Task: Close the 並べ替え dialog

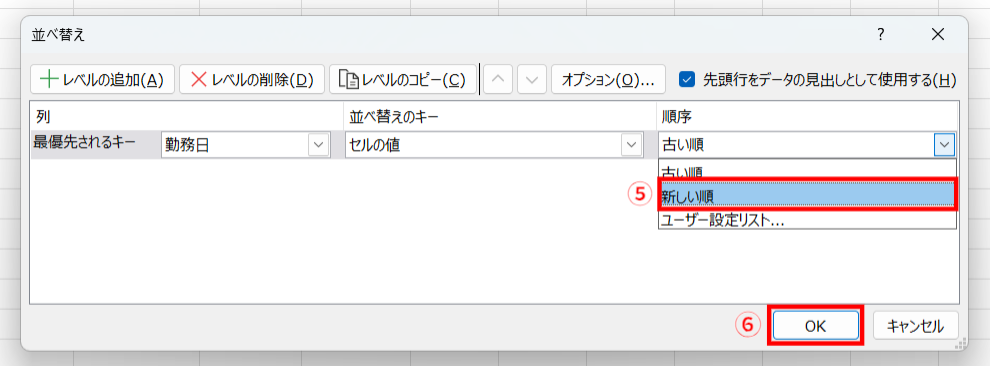Action: [938, 35]
